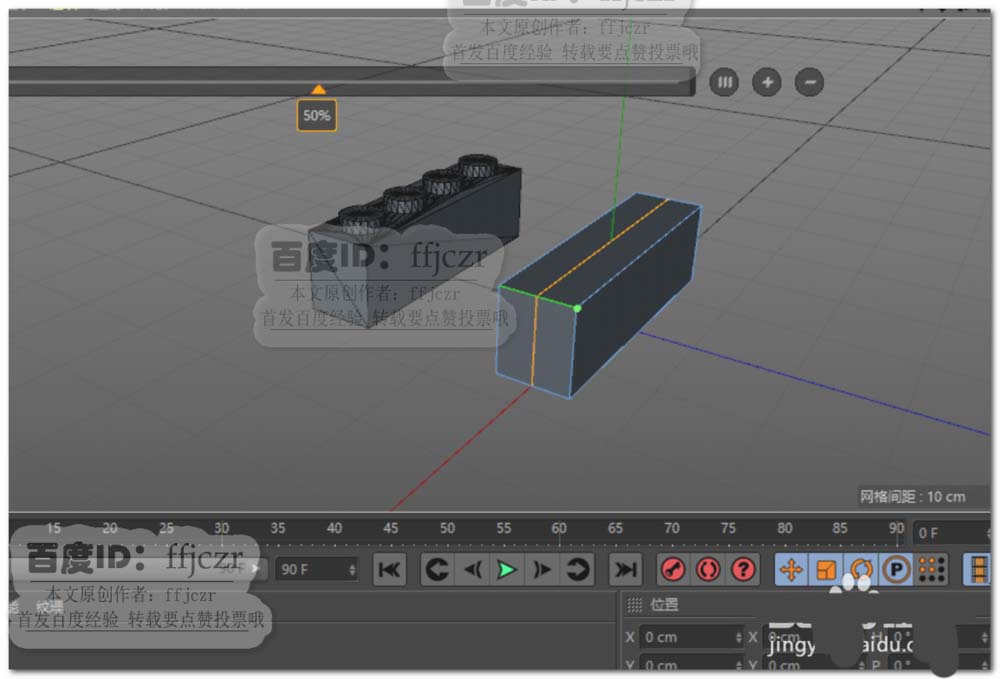The image size is (1000, 679).
Task: Toggle Position keyframe recording
Action: [791, 569]
